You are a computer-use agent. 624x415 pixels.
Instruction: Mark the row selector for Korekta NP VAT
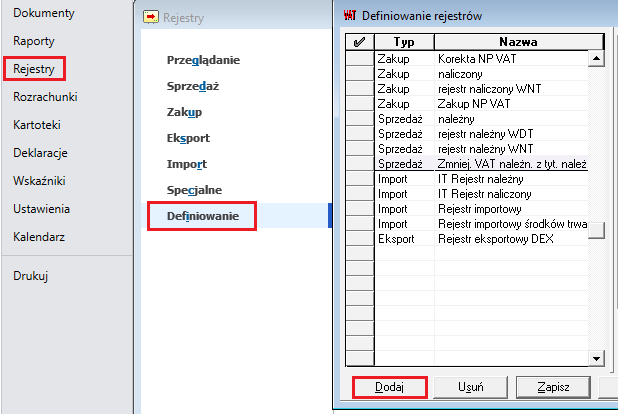[360, 58]
